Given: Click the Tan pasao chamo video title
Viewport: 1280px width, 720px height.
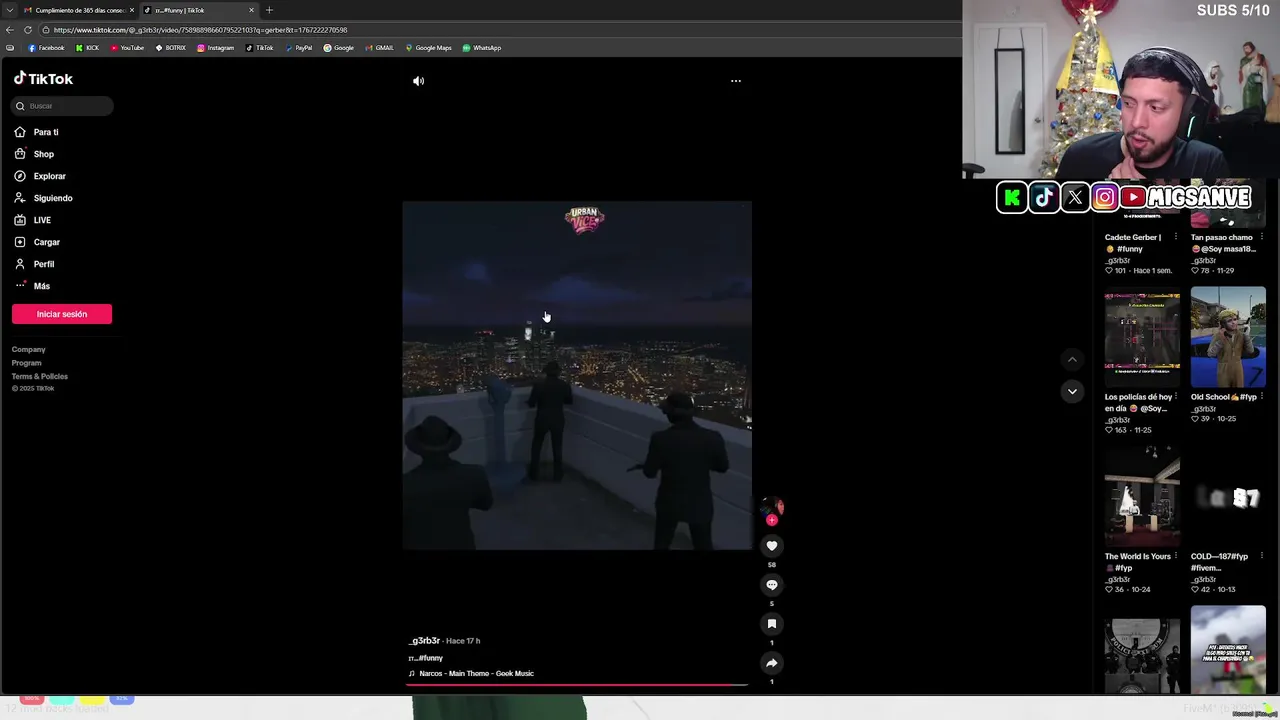Looking at the screenshot, I should 1222,243.
